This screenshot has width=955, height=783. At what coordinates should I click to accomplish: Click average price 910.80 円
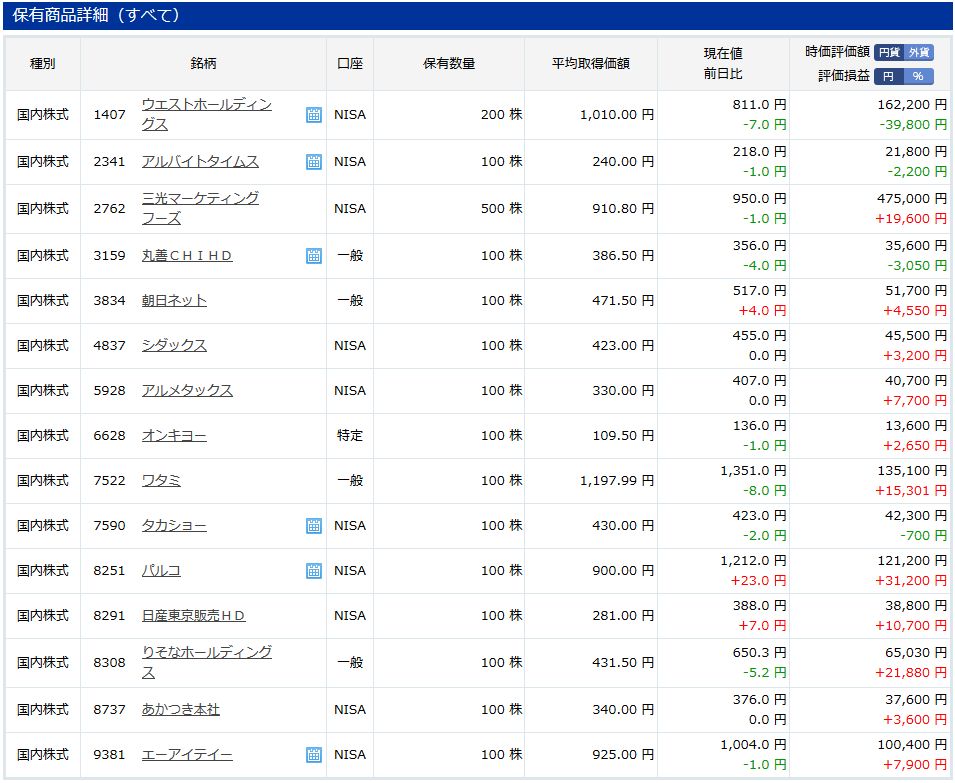(623, 208)
